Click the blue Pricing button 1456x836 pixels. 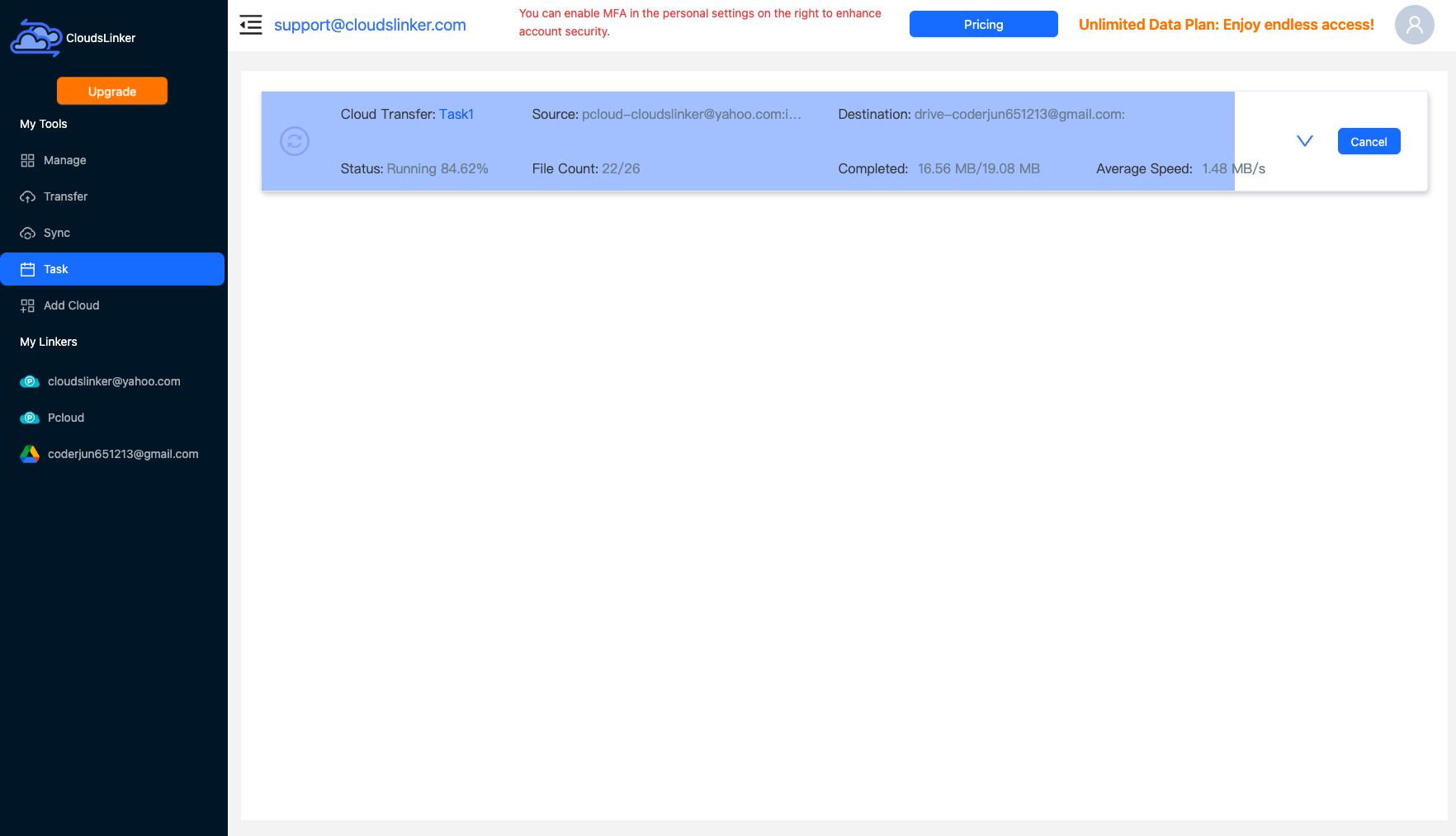pyautogui.click(x=984, y=24)
